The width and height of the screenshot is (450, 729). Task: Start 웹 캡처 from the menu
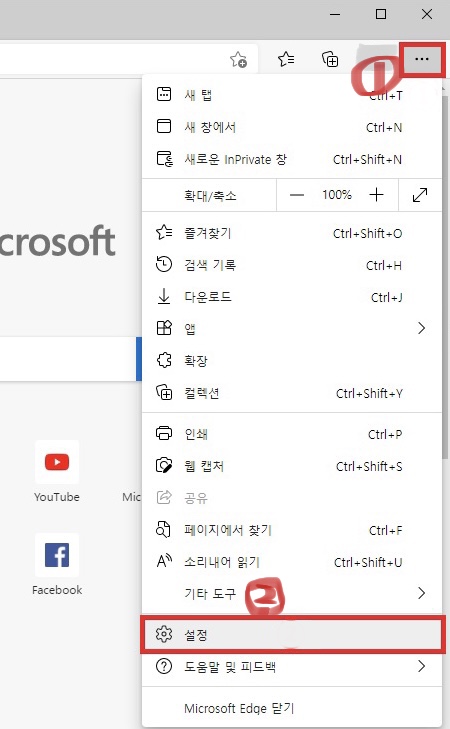pyautogui.click(x=291, y=466)
